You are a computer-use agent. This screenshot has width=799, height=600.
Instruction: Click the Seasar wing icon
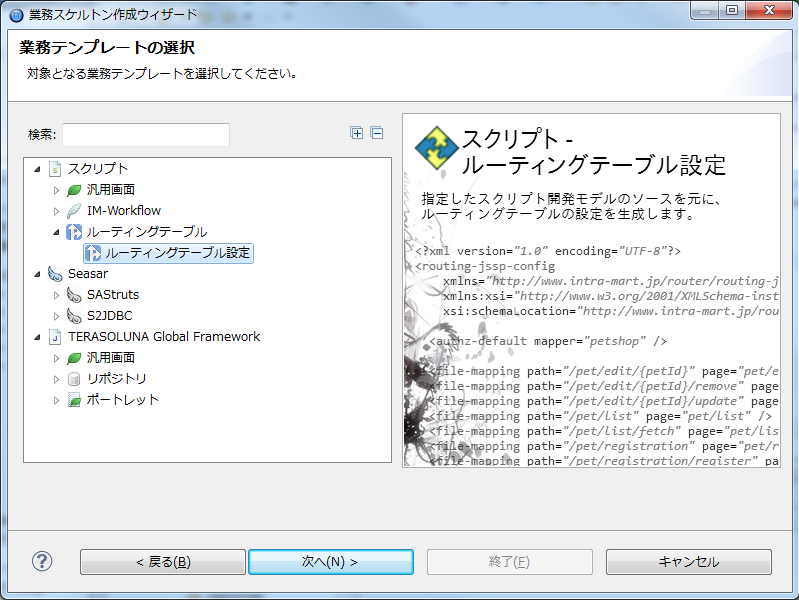[x=55, y=274]
